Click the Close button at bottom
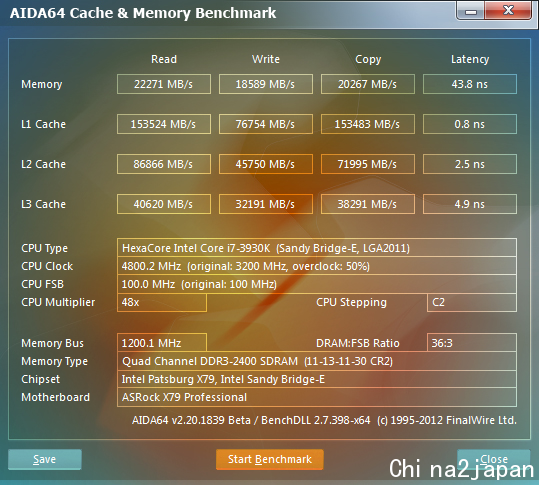539x485 pixels. click(x=494, y=459)
